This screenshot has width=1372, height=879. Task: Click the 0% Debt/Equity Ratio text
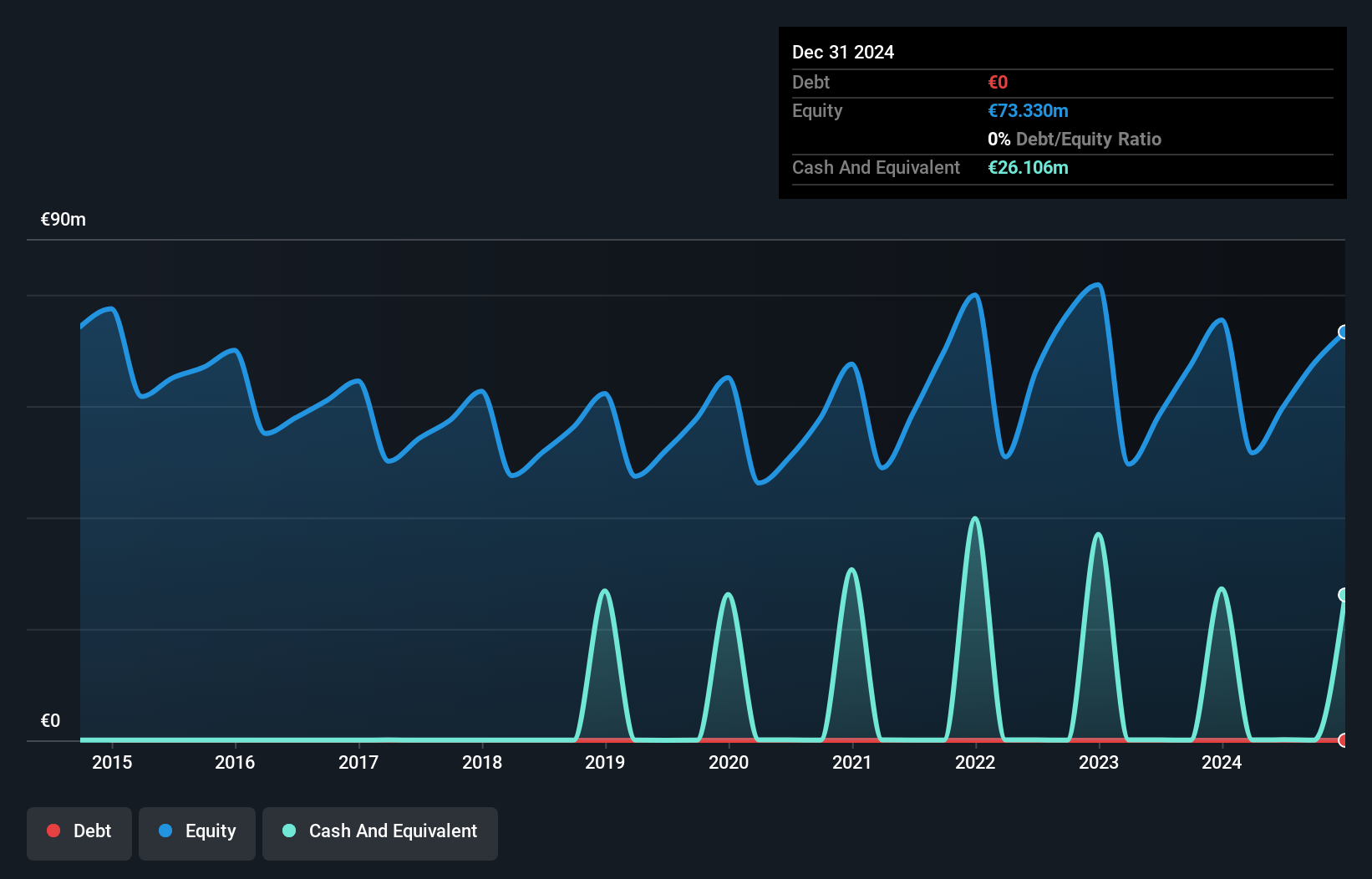(1075, 139)
